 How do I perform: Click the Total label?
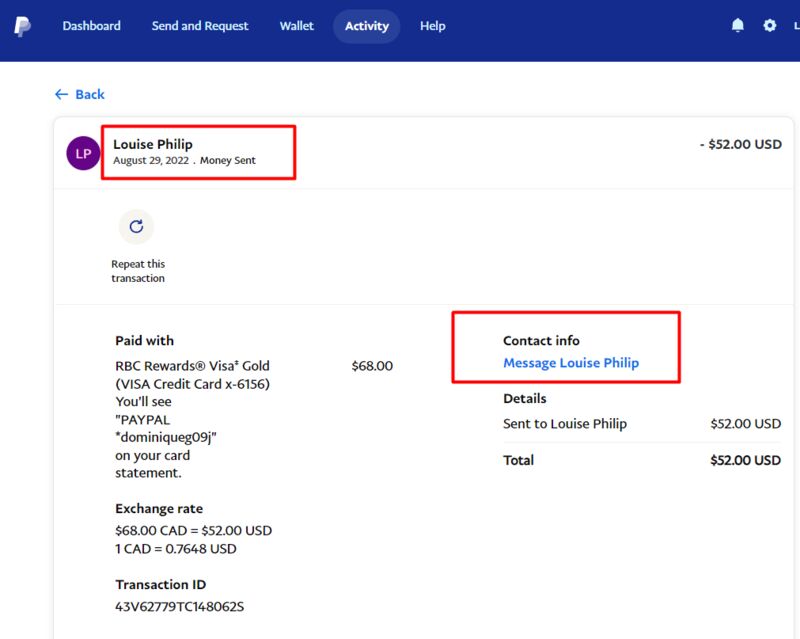point(518,460)
